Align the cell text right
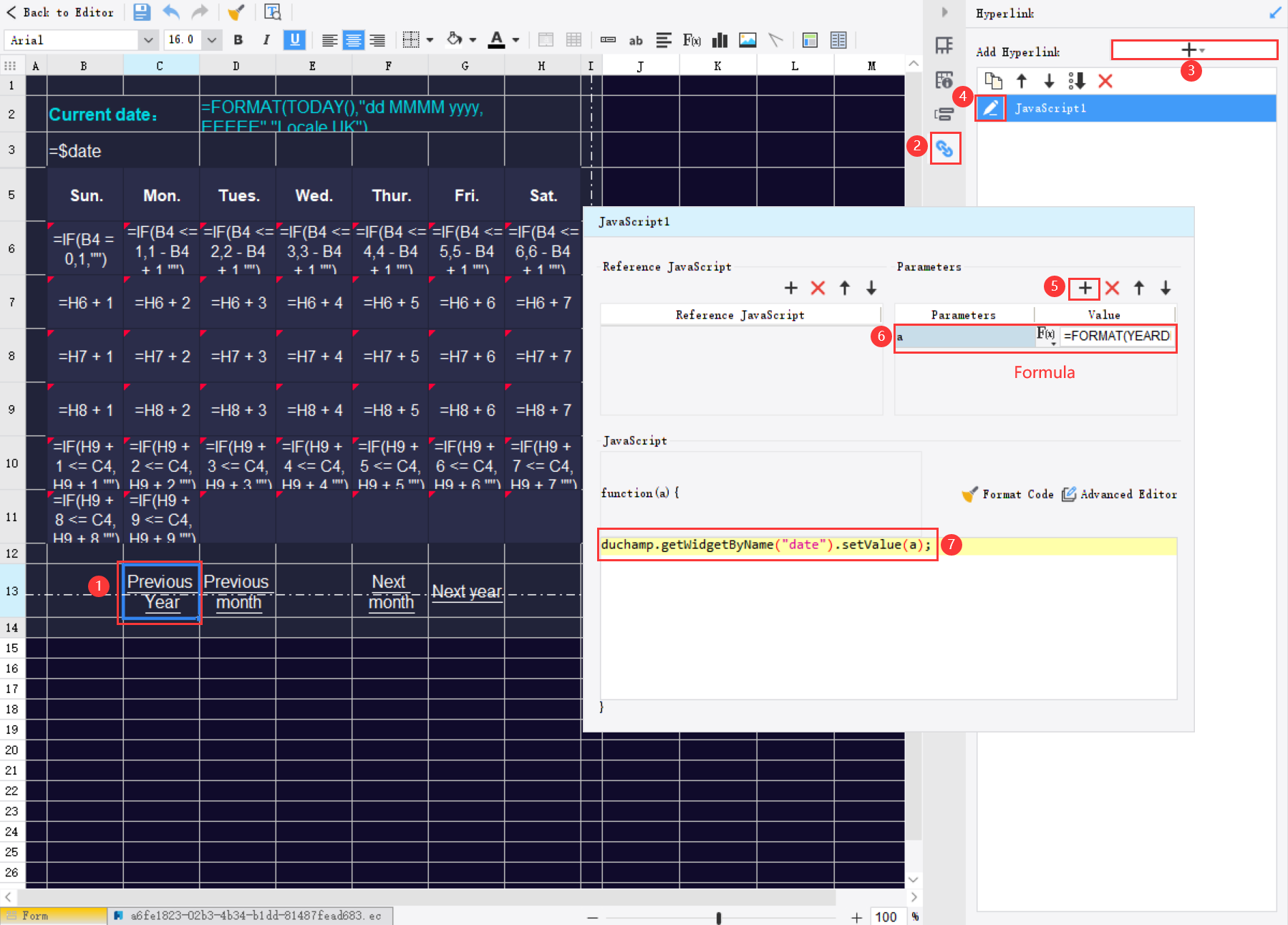This screenshot has height=925, width=1288. 377,40
